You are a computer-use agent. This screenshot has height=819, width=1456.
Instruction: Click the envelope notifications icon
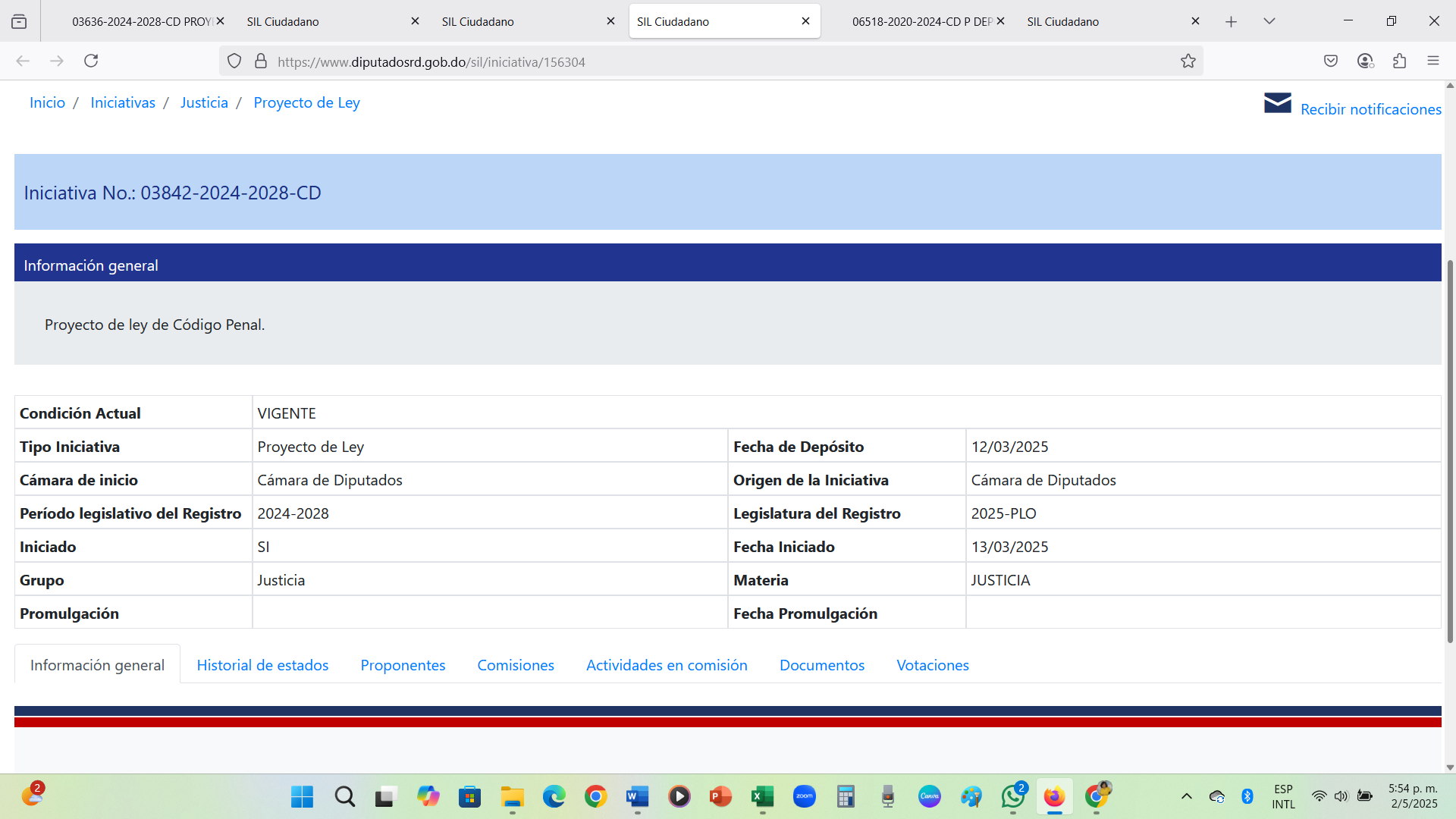(x=1277, y=103)
